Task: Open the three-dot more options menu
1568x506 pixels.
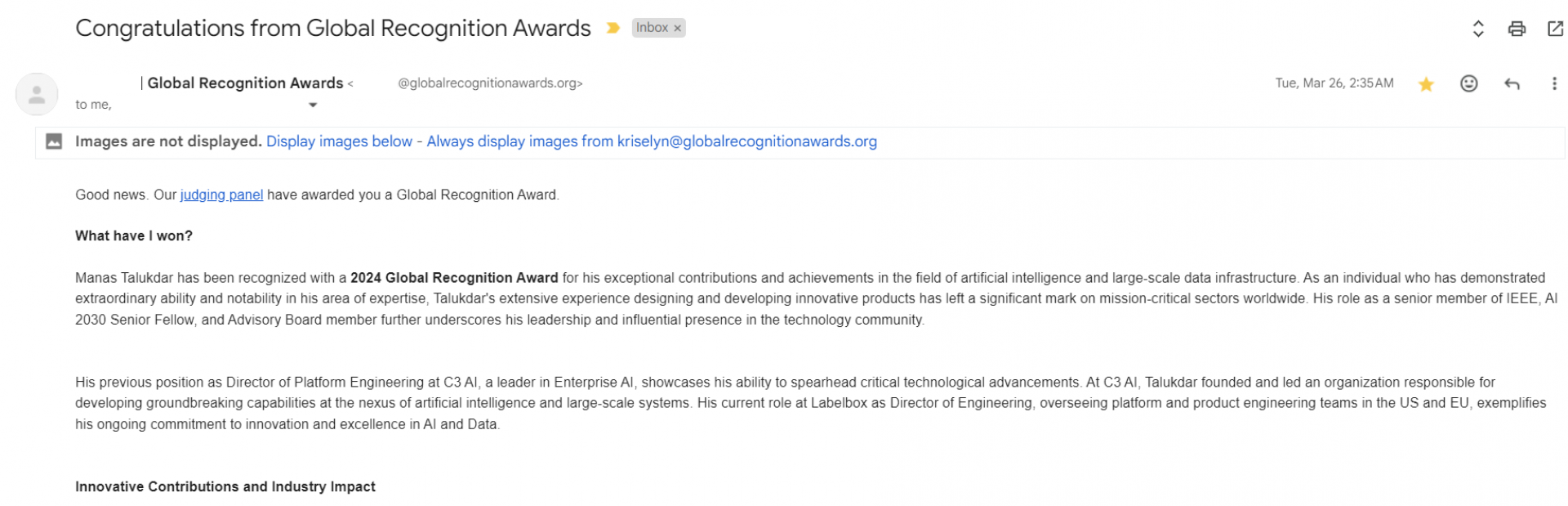Action: click(x=1554, y=83)
